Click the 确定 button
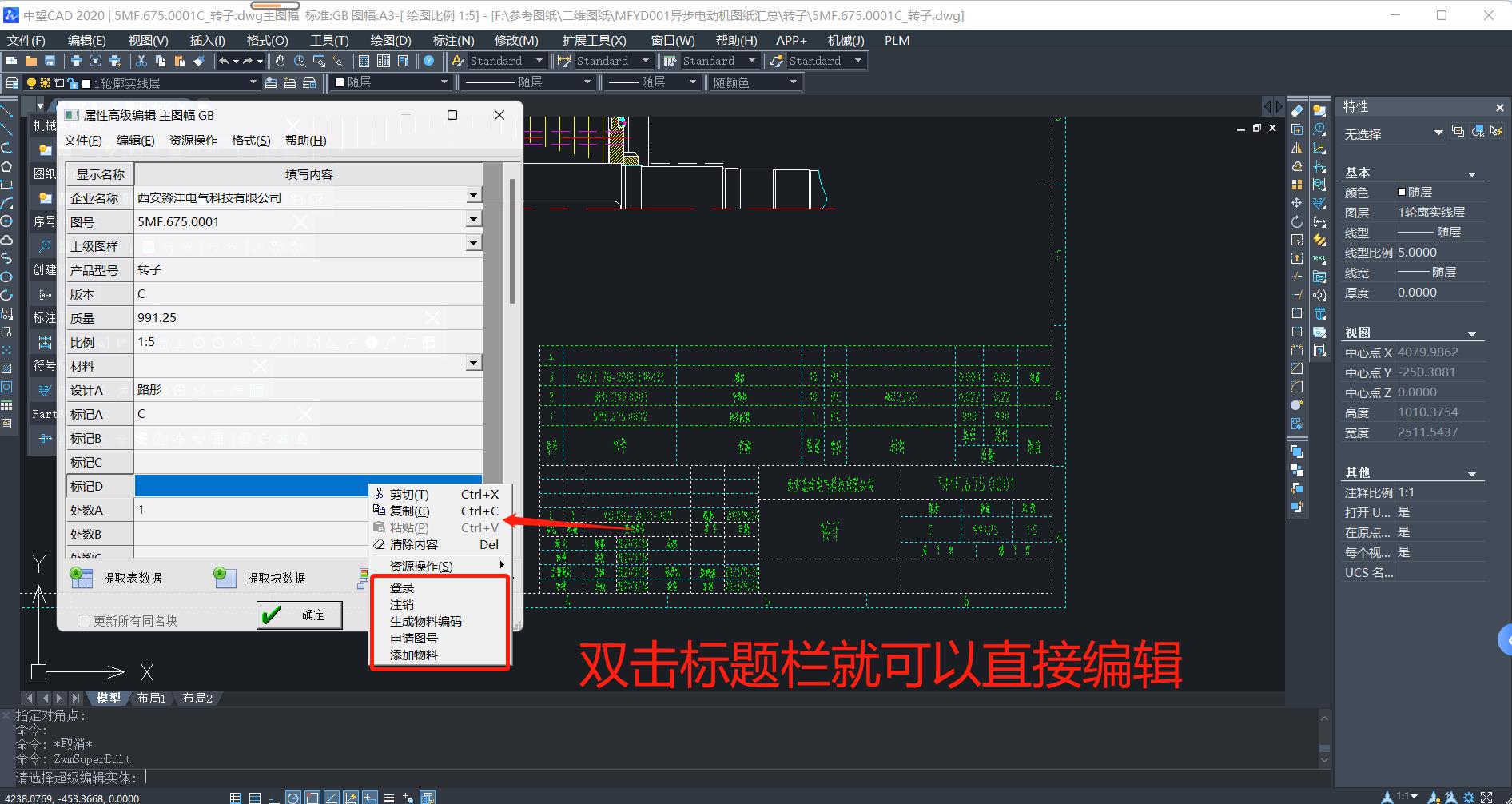The image size is (1512, 804). coord(300,615)
